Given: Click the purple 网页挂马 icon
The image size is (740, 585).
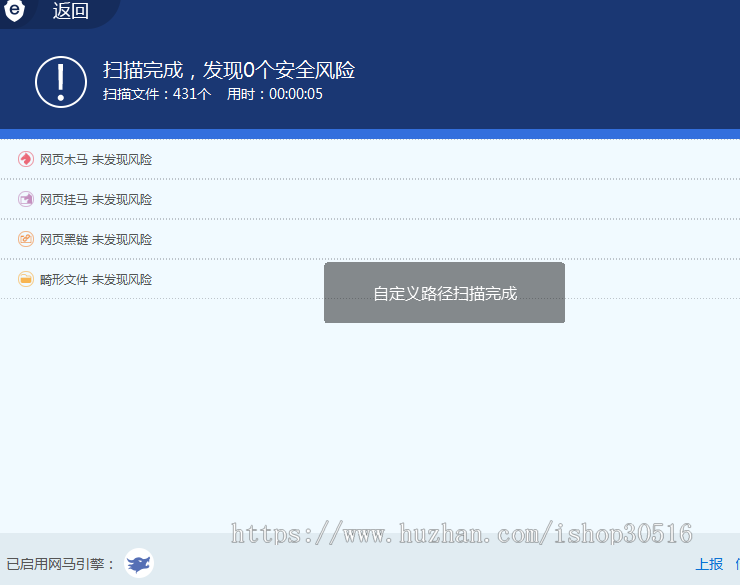Looking at the screenshot, I should pyautogui.click(x=26, y=199).
